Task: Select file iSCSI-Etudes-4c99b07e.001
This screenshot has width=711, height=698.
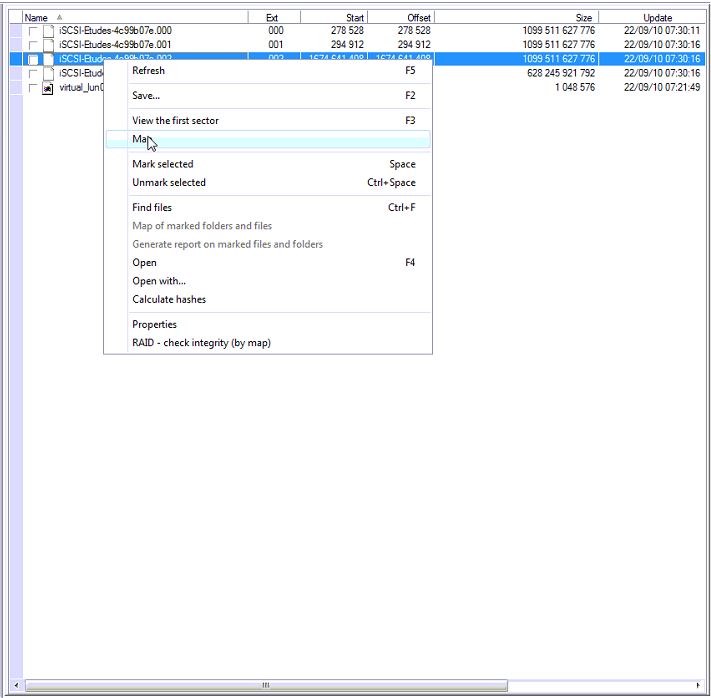Action: tap(115, 45)
